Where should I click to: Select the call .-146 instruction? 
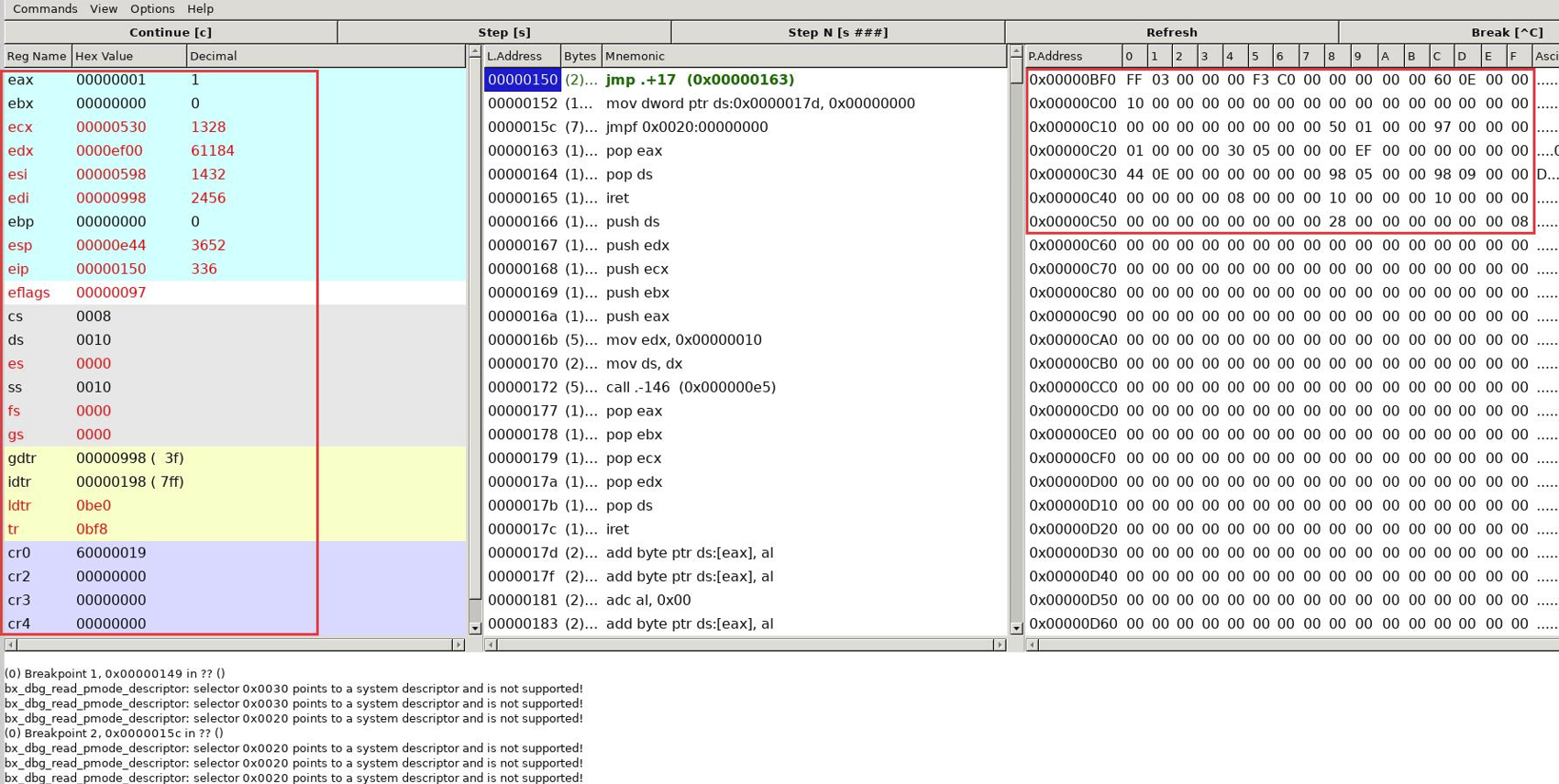click(745, 387)
